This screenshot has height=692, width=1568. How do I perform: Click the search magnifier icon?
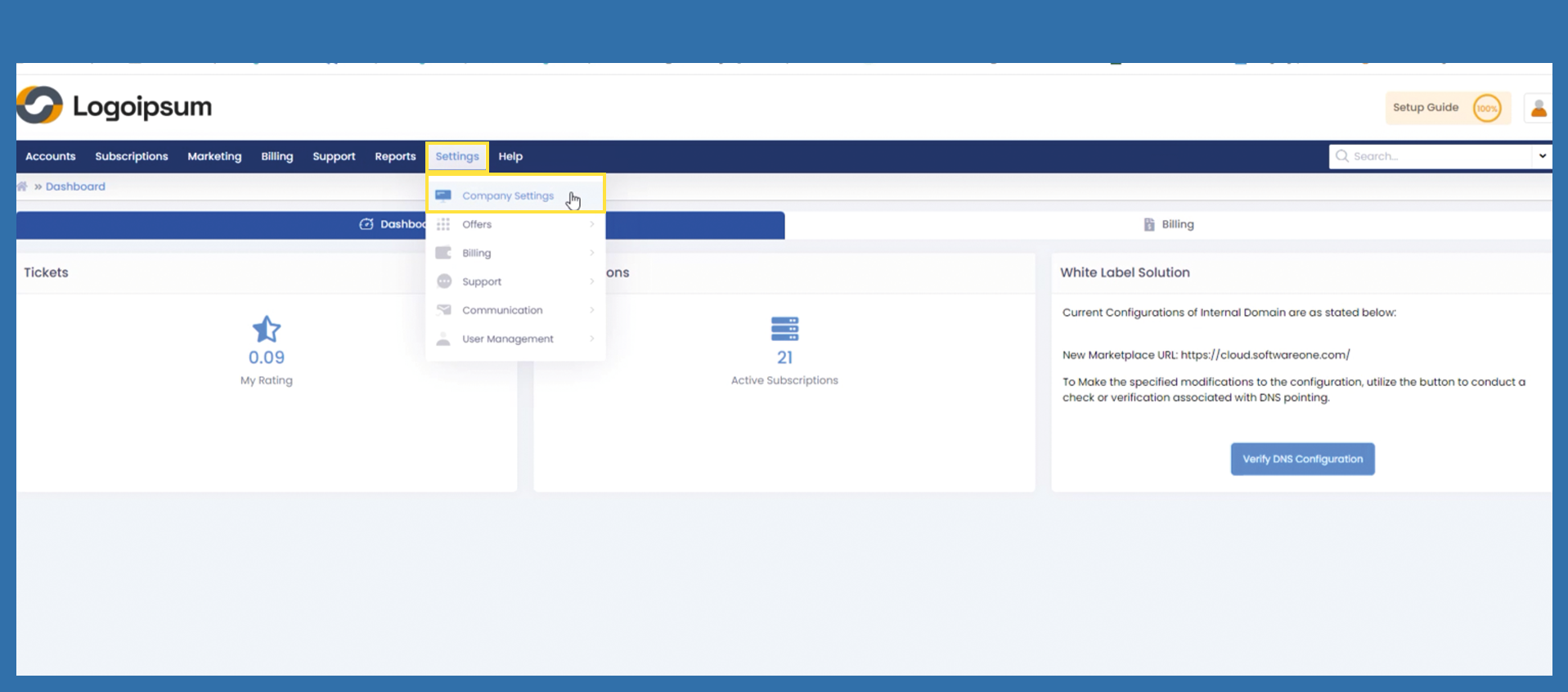[1341, 156]
